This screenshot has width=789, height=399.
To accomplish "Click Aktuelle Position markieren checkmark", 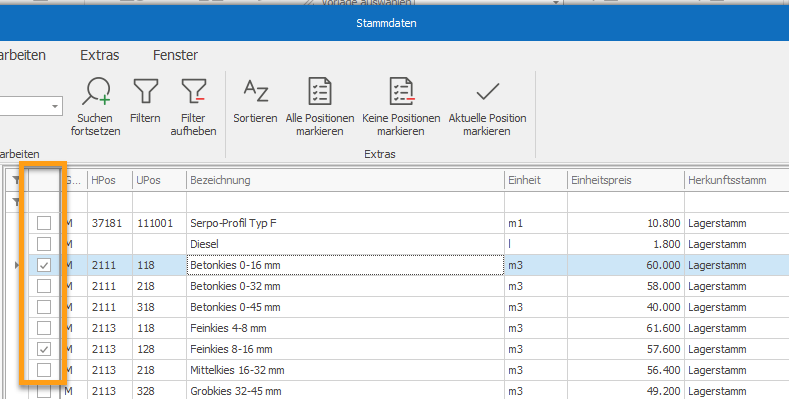I will coord(488,92).
